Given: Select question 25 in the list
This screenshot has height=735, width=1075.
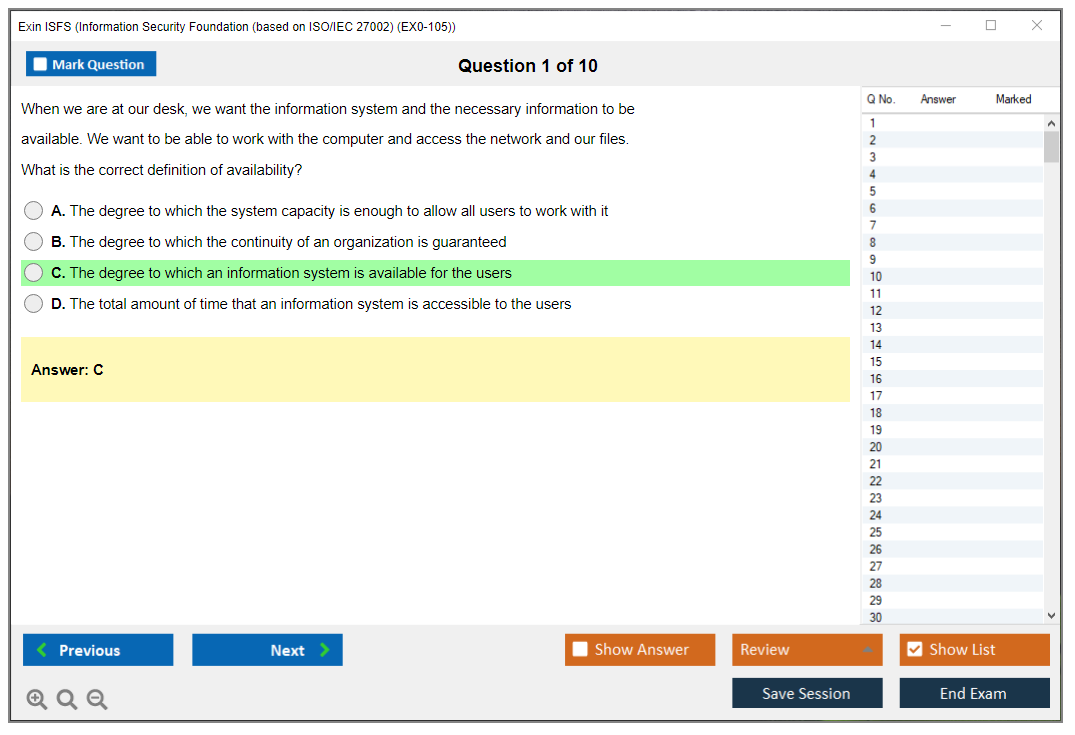Looking at the screenshot, I should coord(876,532).
